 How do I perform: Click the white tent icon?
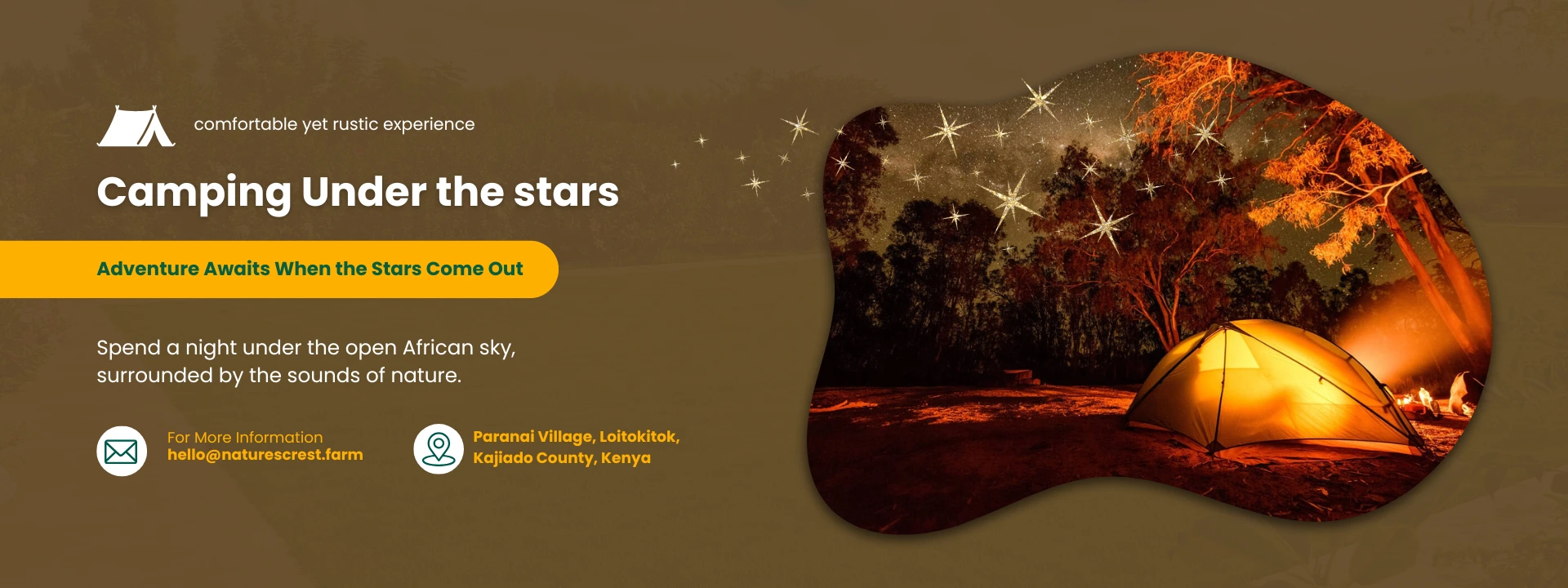pos(136,126)
